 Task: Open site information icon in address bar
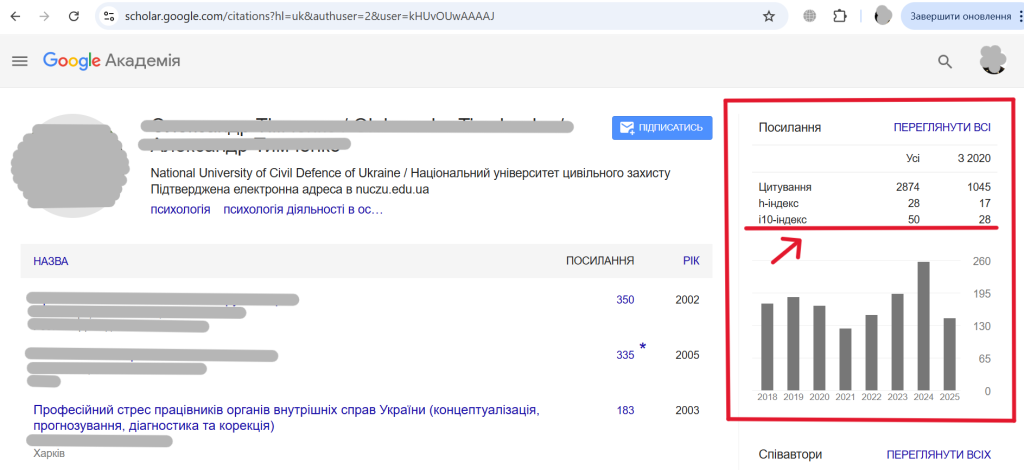pyautogui.click(x=109, y=16)
